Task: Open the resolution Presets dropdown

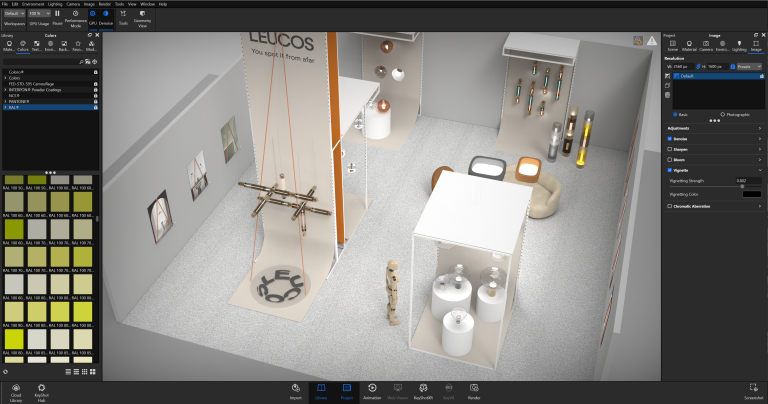Action: (x=747, y=66)
